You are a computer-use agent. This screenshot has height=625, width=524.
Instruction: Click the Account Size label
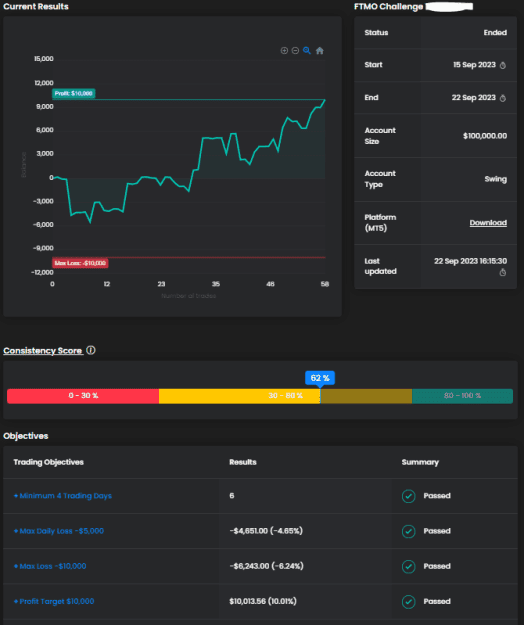[380, 136]
